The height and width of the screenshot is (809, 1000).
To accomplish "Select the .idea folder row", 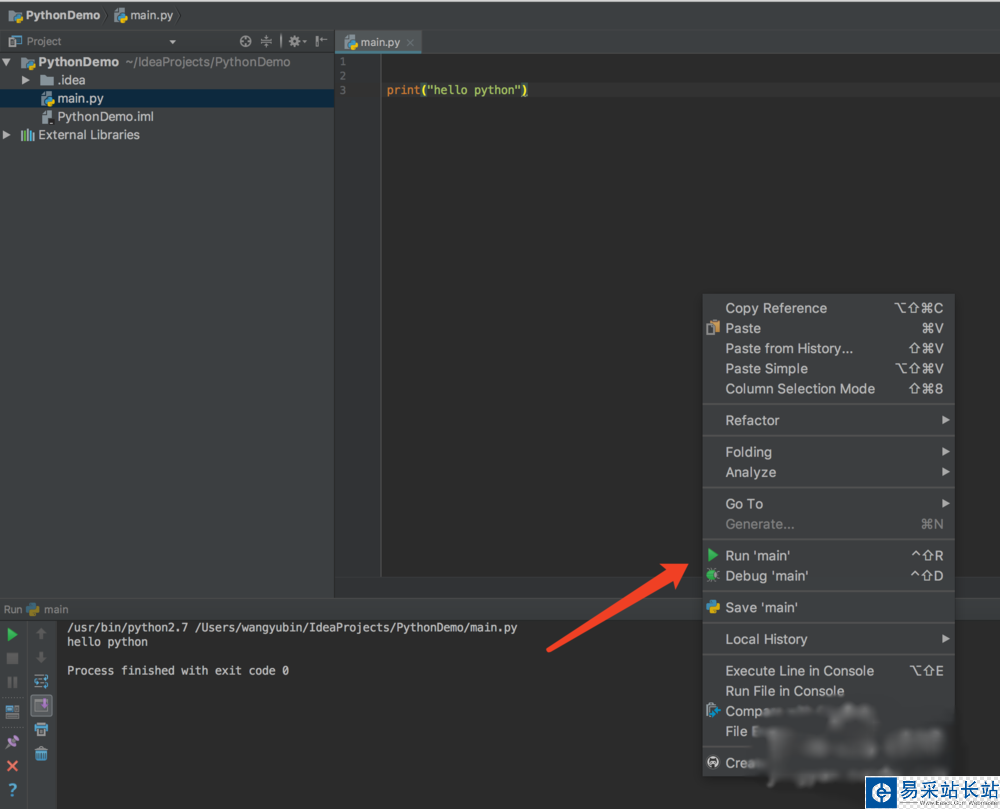I will click(166, 80).
